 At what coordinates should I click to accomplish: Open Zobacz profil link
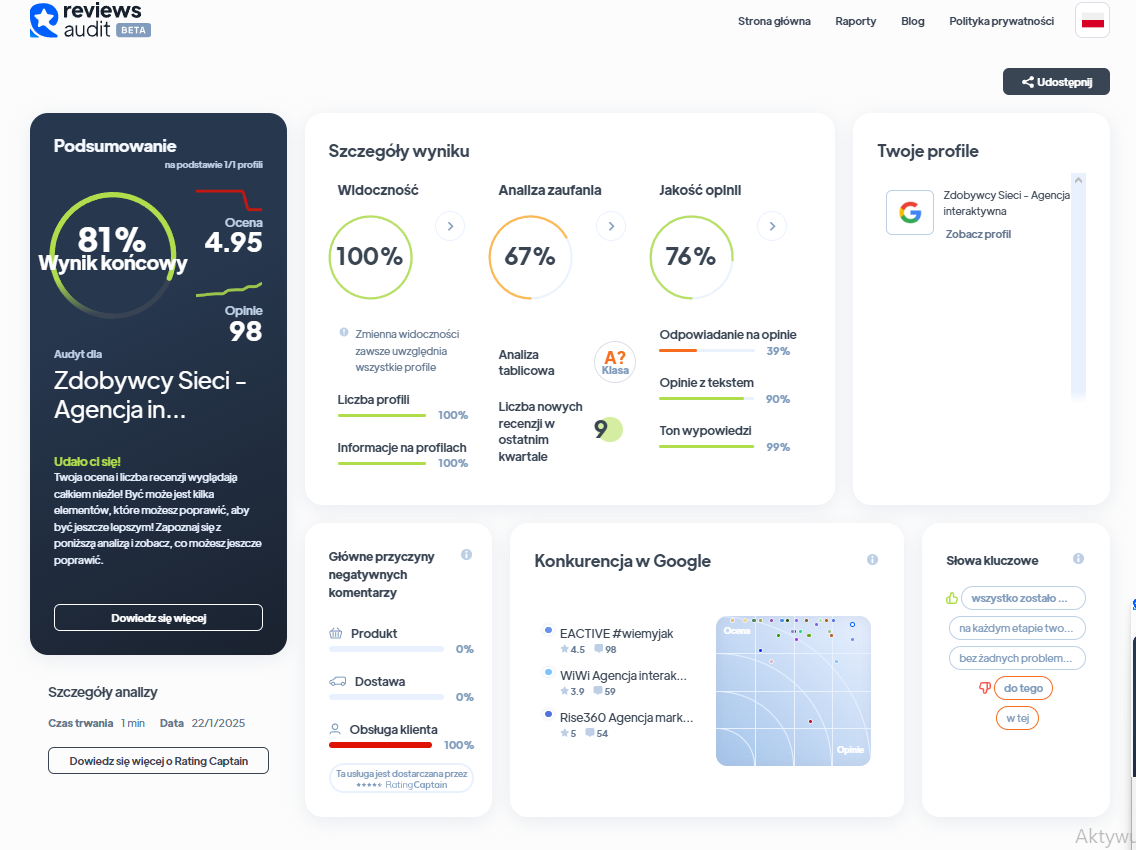pos(978,234)
